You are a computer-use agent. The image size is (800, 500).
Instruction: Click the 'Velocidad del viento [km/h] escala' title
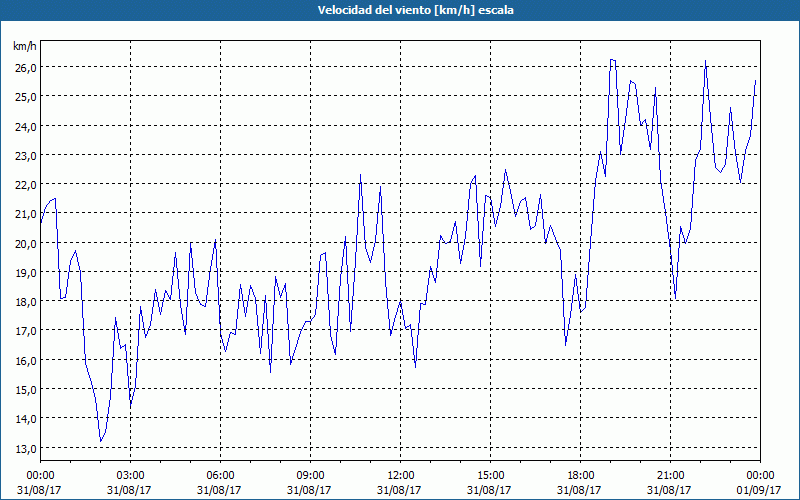416,10
